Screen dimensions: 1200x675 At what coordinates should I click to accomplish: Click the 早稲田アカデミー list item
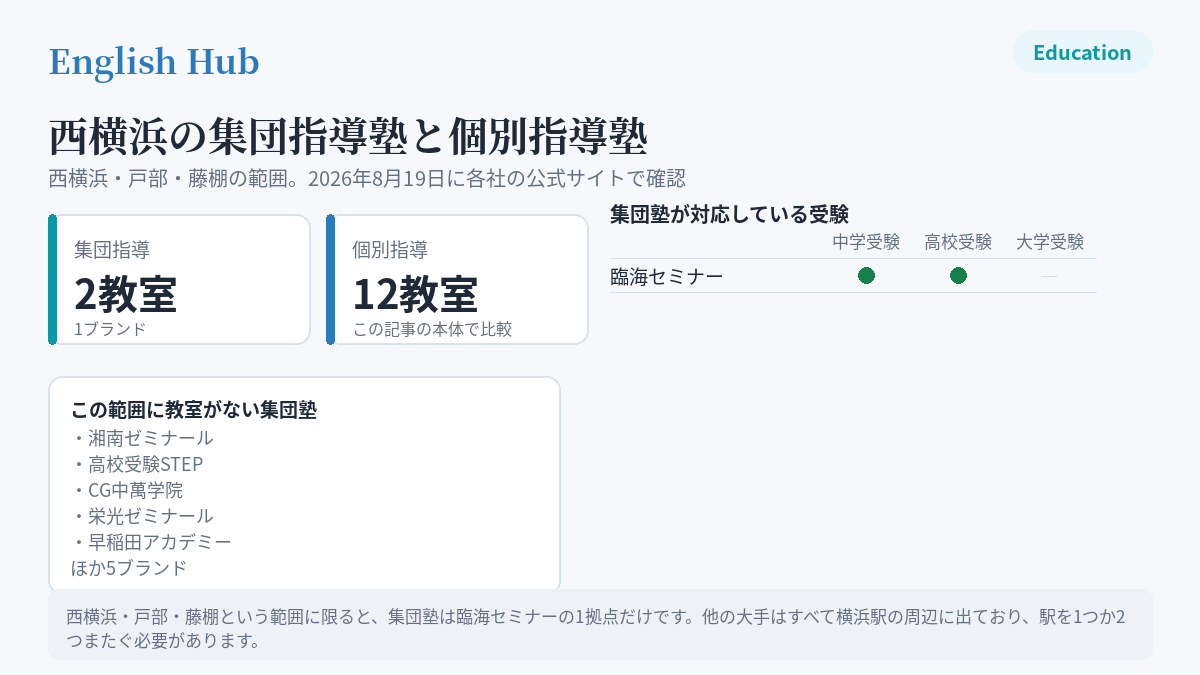click(x=151, y=542)
